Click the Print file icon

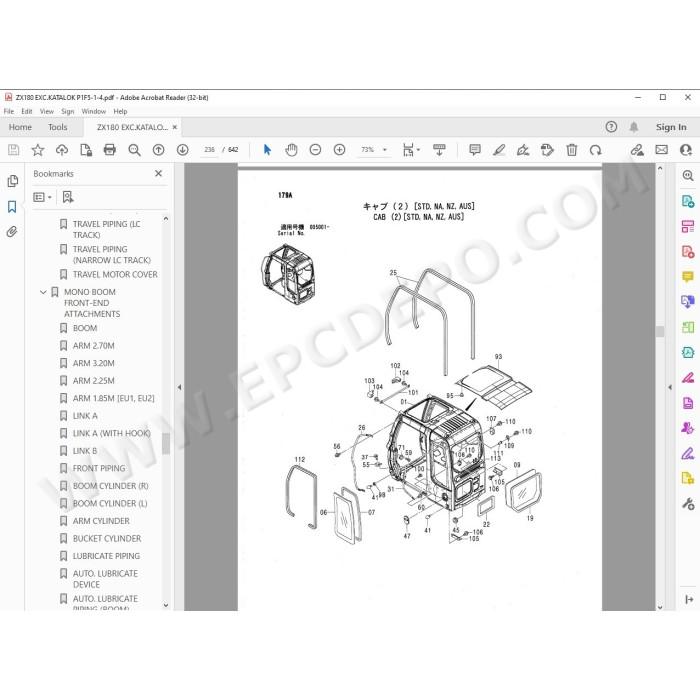click(x=110, y=150)
